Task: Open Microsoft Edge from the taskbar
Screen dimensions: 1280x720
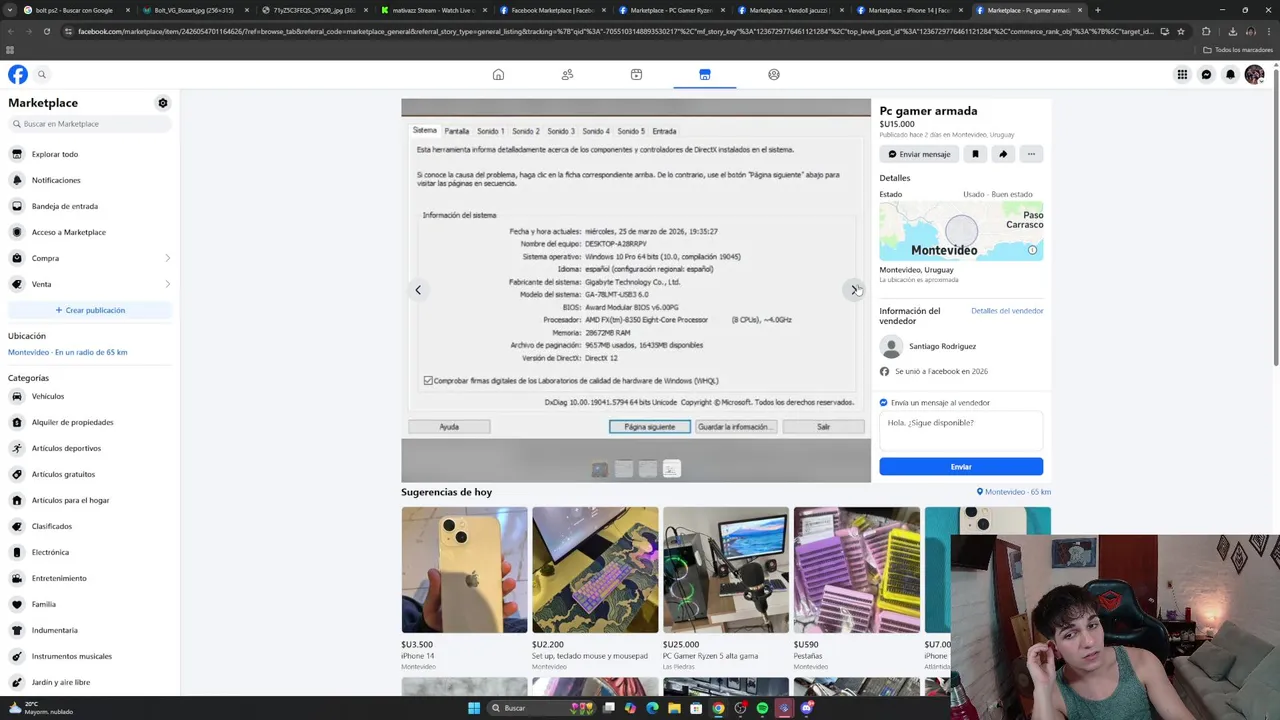Action: click(x=652, y=708)
